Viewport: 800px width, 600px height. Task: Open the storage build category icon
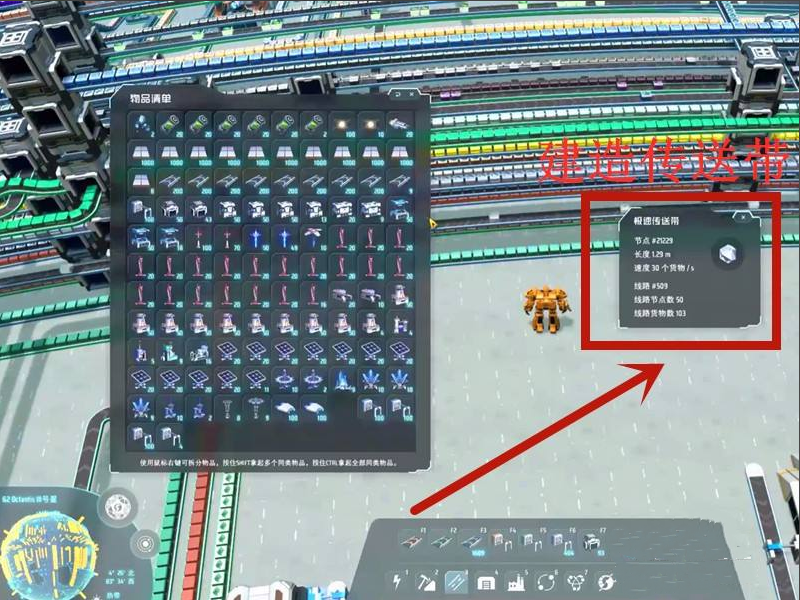(x=486, y=581)
